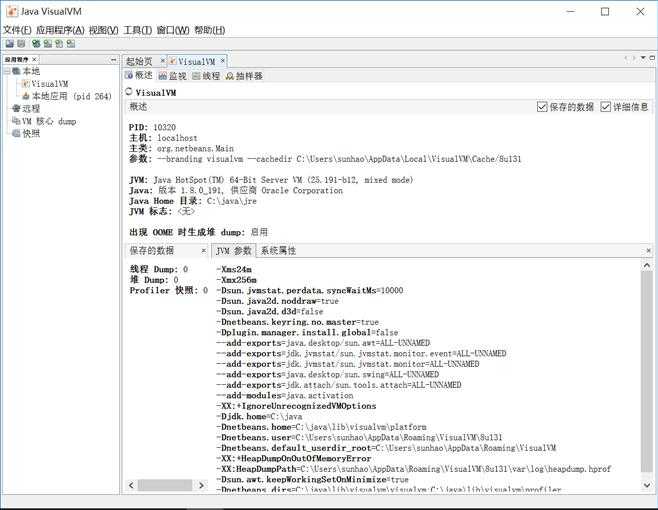Switch to the 抽样器 sampler tab
This screenshot has height=510, width=658.
click(x=244, y=76)
